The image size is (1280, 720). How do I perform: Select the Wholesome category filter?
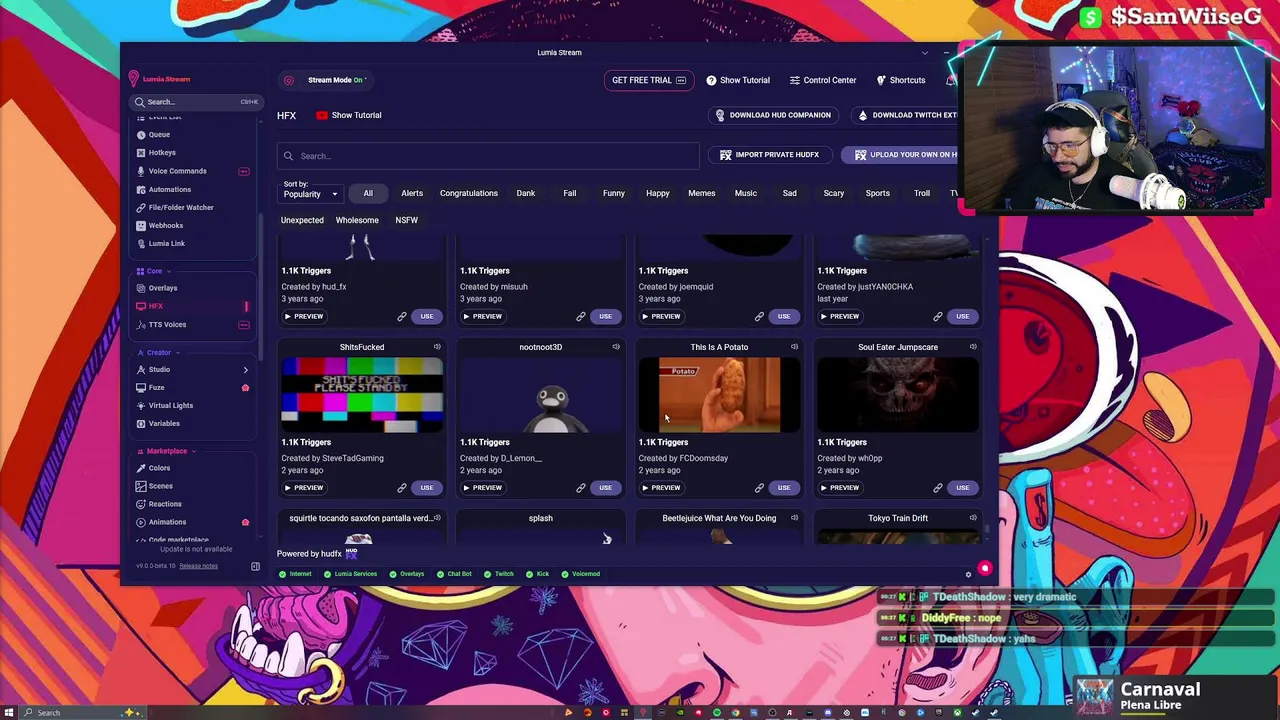(x=357, y=220)
